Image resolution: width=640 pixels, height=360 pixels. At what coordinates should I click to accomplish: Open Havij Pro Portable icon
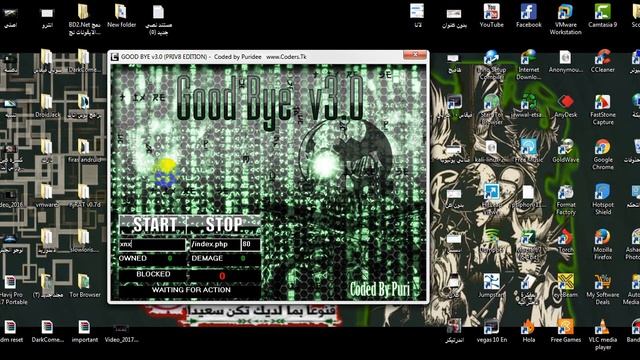10,289
